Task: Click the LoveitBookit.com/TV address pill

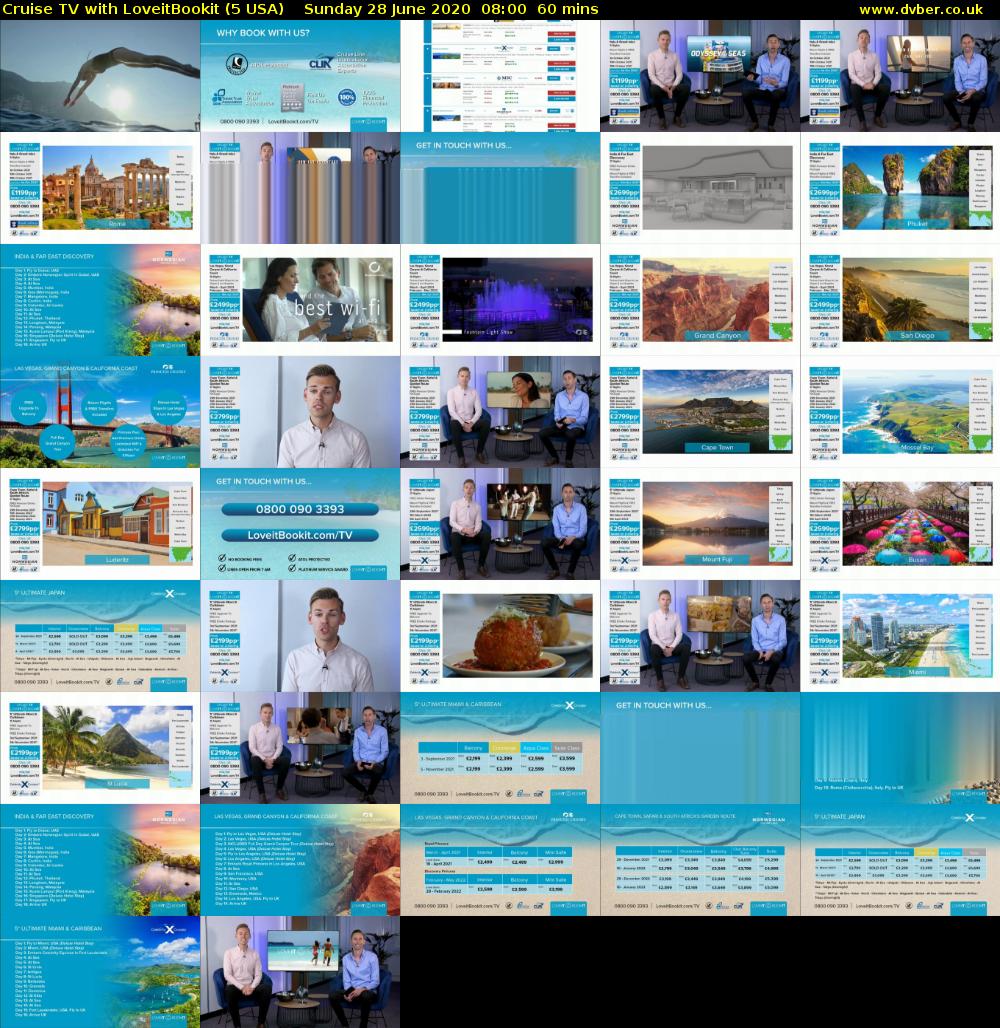Action: (300, 536)
